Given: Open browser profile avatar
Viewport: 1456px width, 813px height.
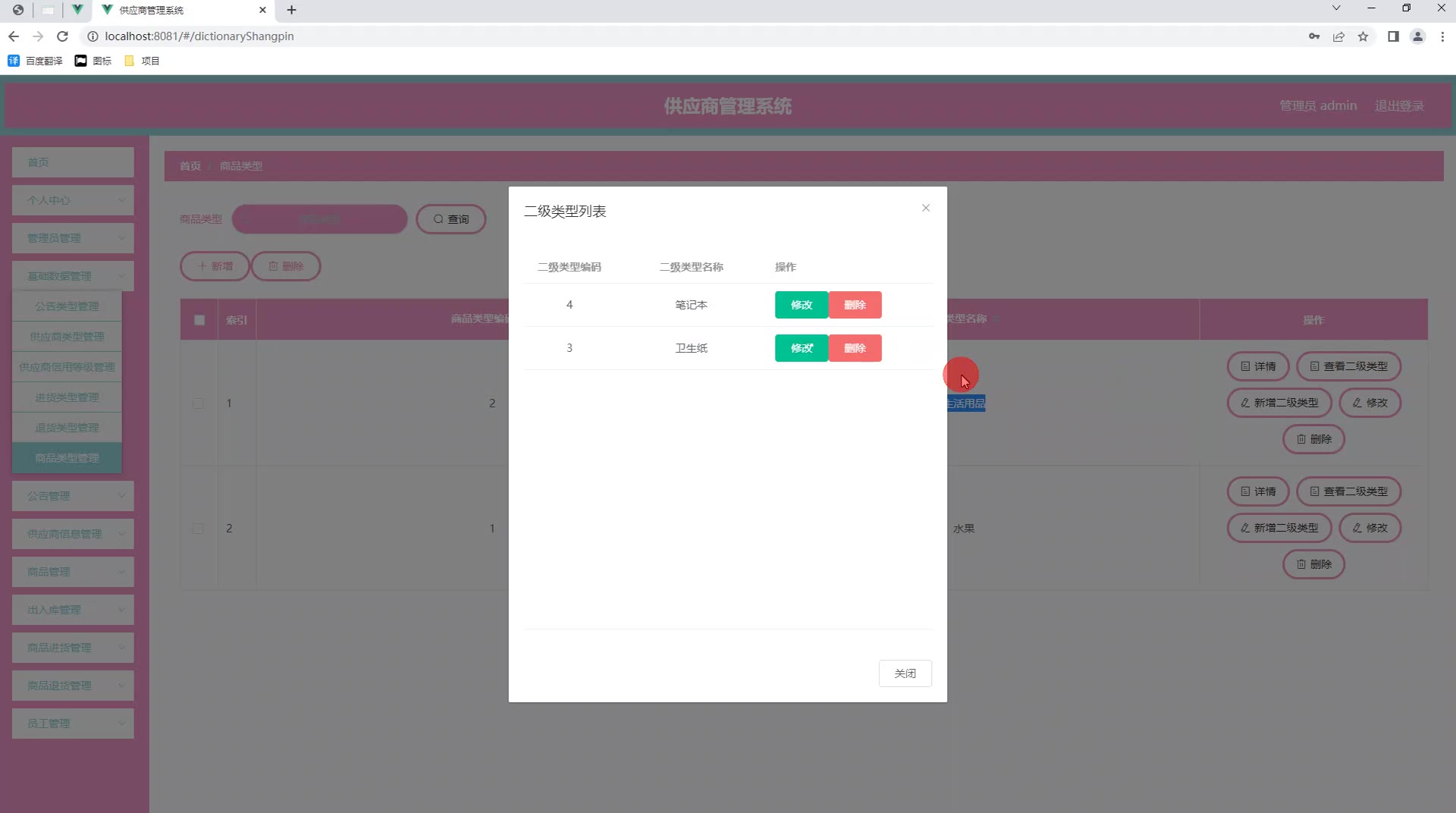Looking at the screenshot, I should [x=1417, y=36].
